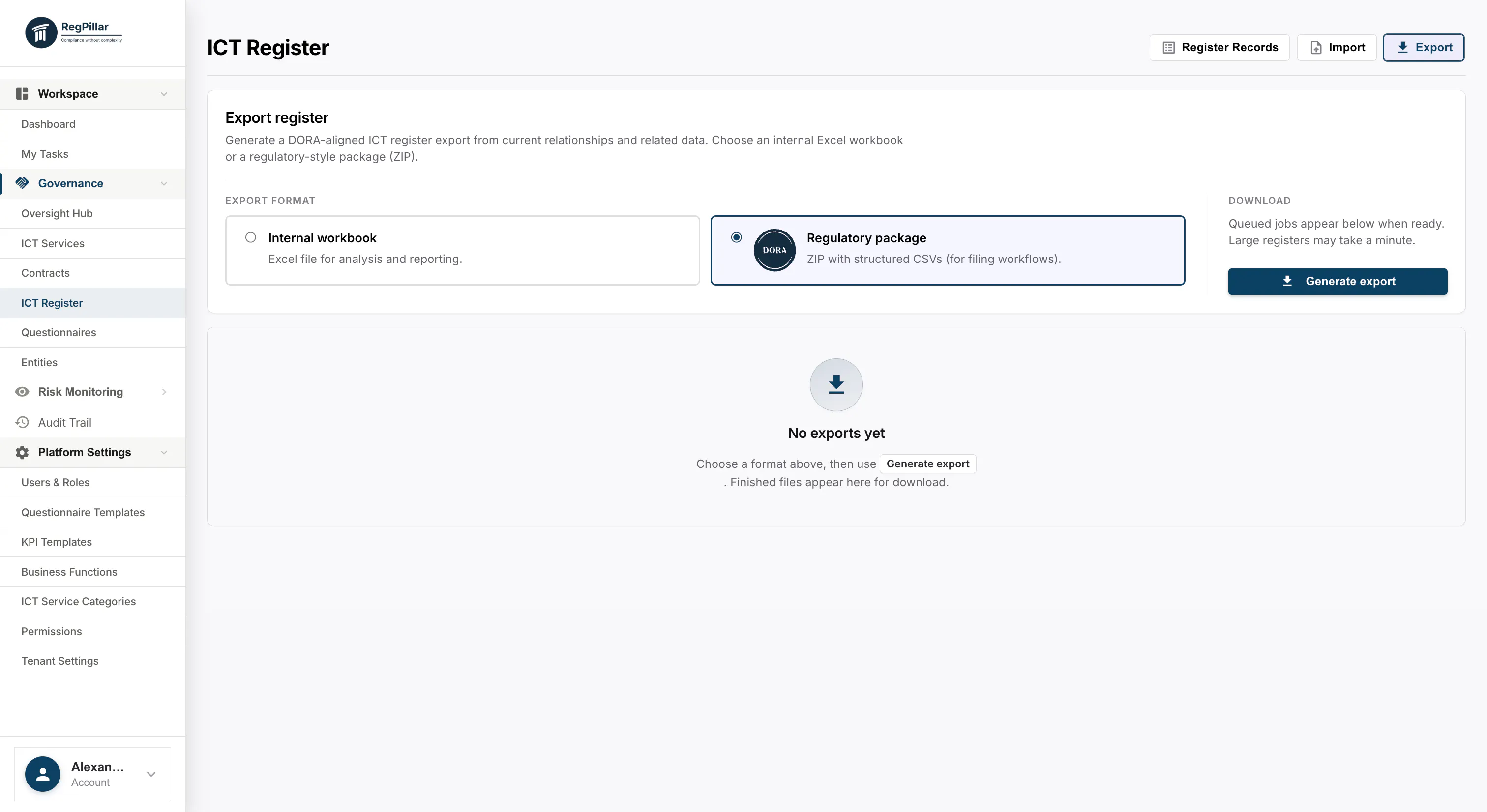Image resolution: width=1487 pixels, height=812 pixels.
Task: Select the Regulatory package radio button
Action: [x=736, y=237]
